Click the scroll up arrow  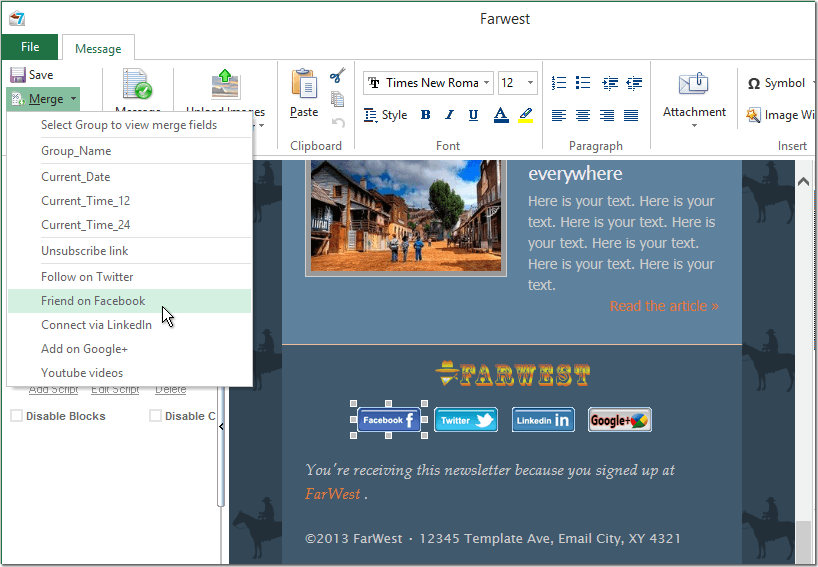pyautogui.click(x=803, y=182)
